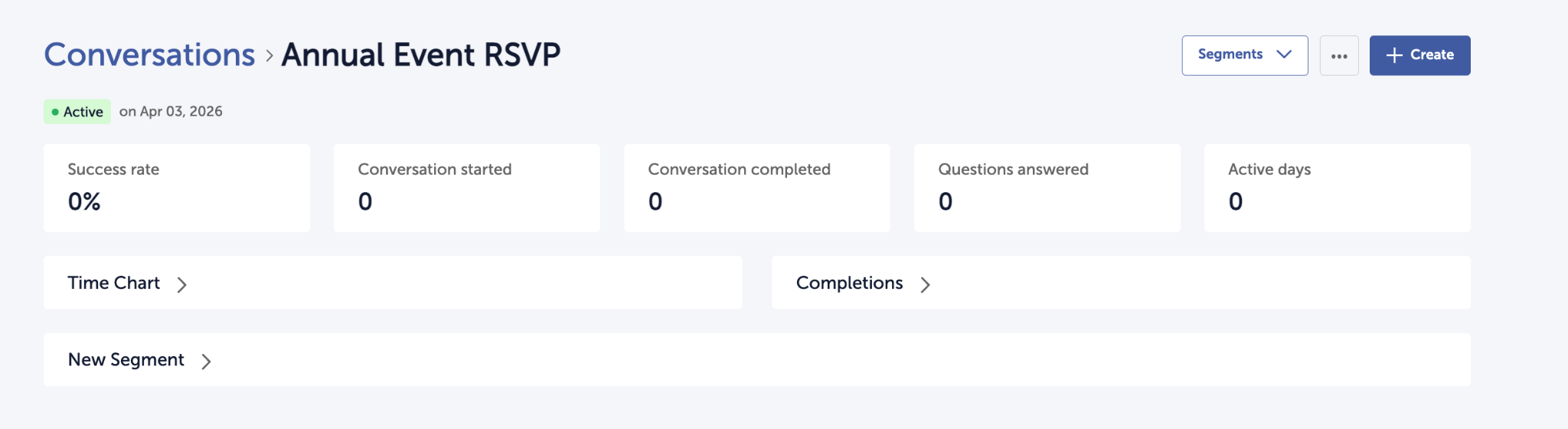Image resolution: width=1568 pixels, height=429 pixels.
Task: Select the Active days card
Action: pyautogui.click(x=1338, y=188)
